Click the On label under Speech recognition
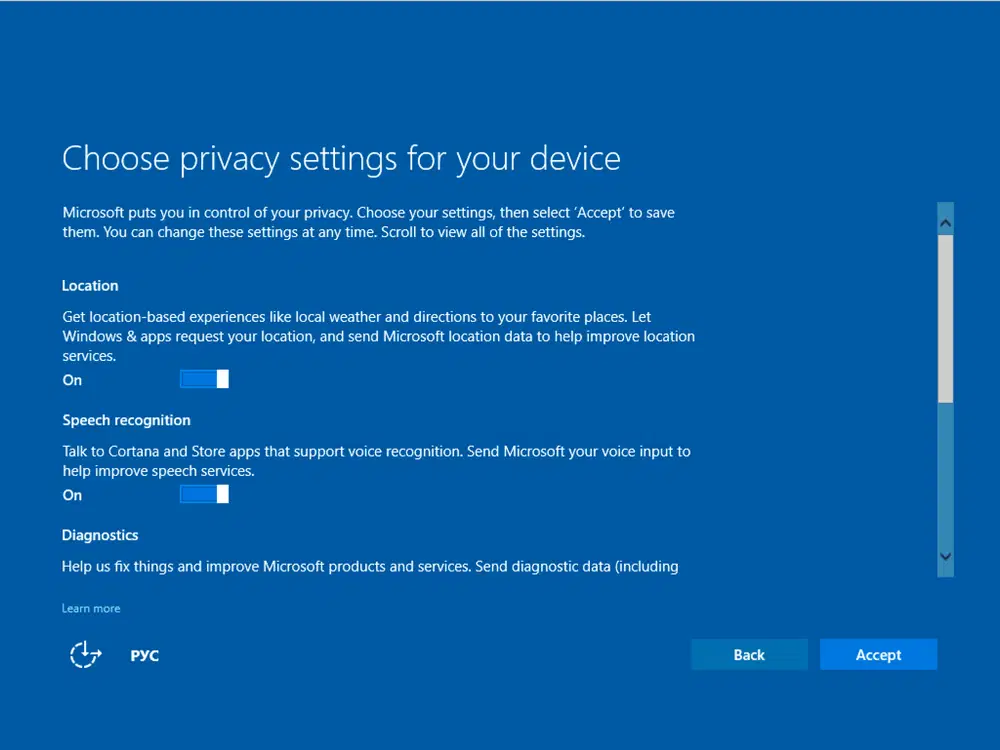Image resolution: width=1000 pixels, height=750 pixels. pyautogui.click(x=72, y=495)
